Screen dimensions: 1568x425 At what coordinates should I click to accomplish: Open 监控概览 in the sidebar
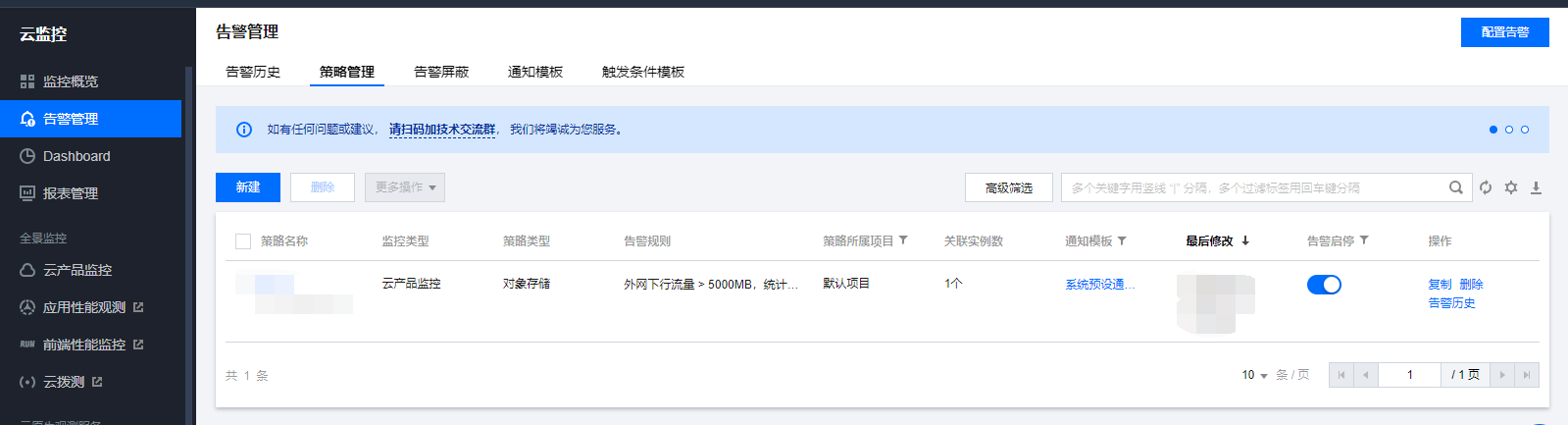click(x=71, y=81)
